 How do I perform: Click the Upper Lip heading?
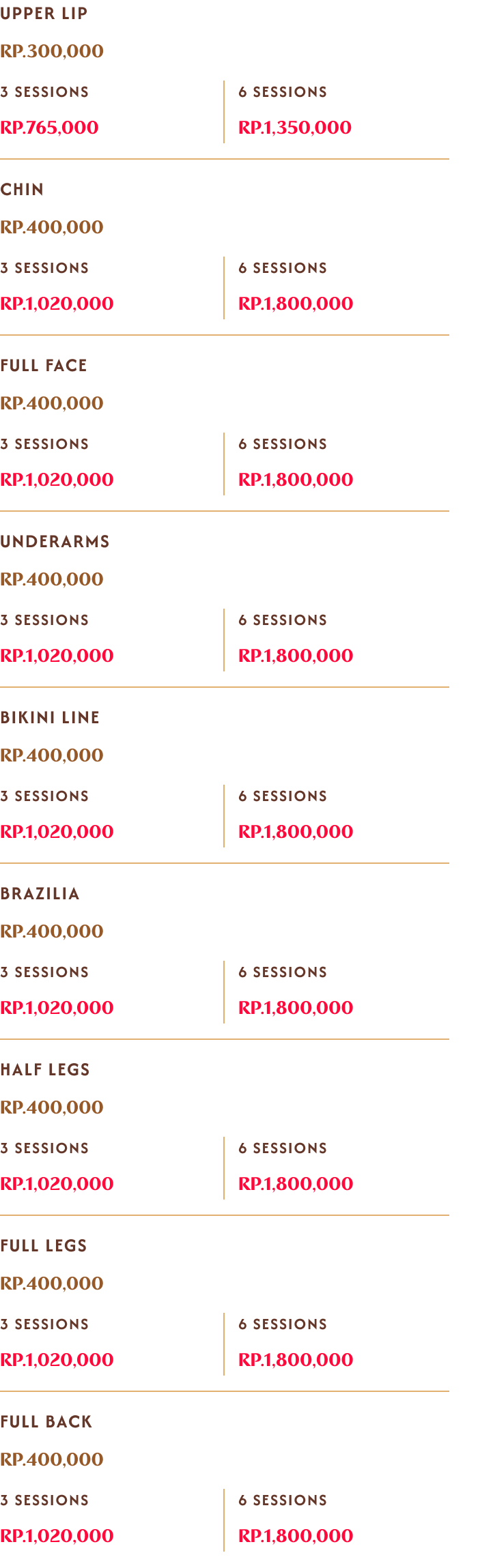coord(44,14)
